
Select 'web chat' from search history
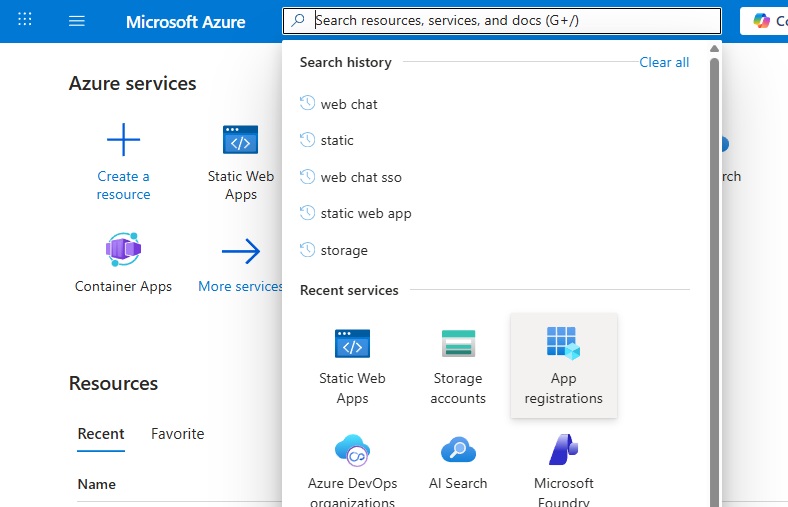click(x=349, y=104)
